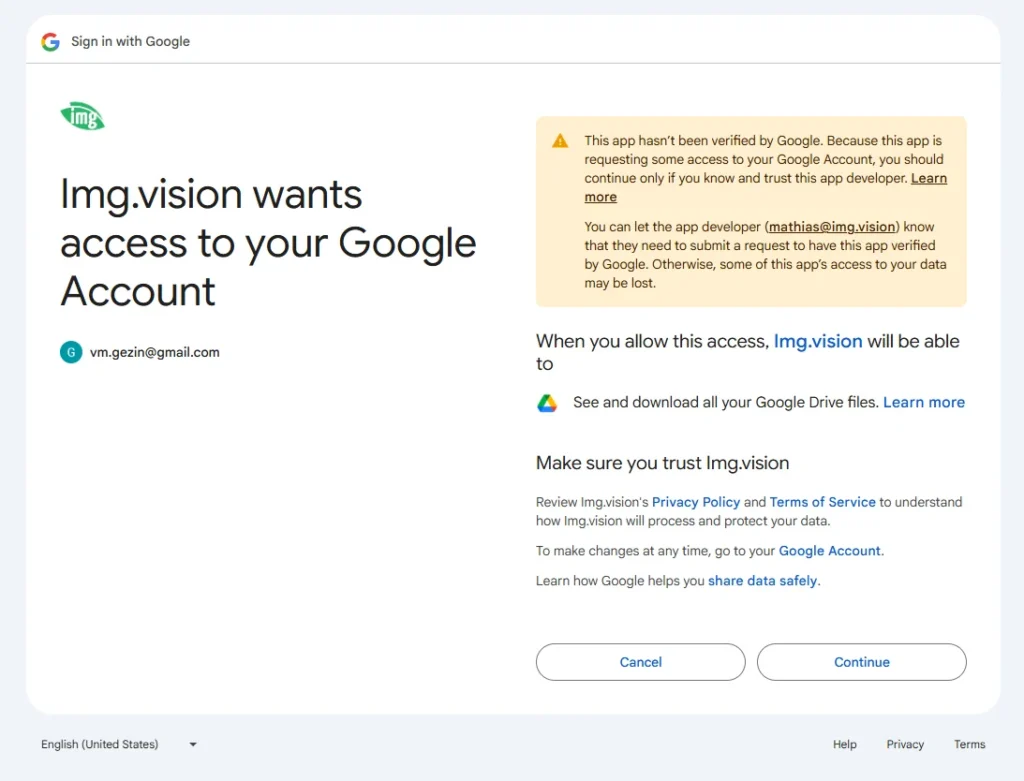Click the Img.vision wants access heading
This screenshot has width=1024, height=781.
[268, 242]
